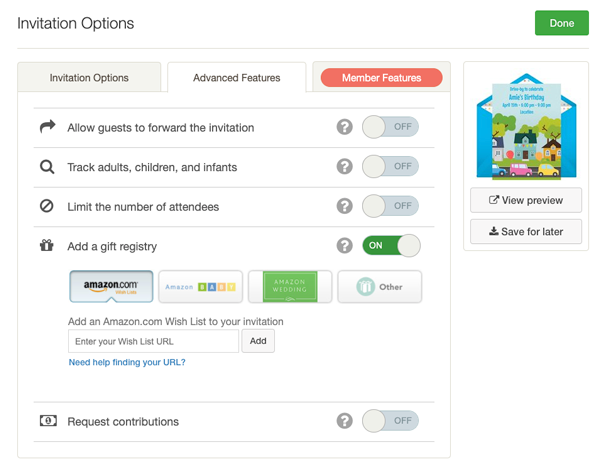Open help for forwarding invitation
The width and height of the screenshot is (600, 468).
[344, 127]
